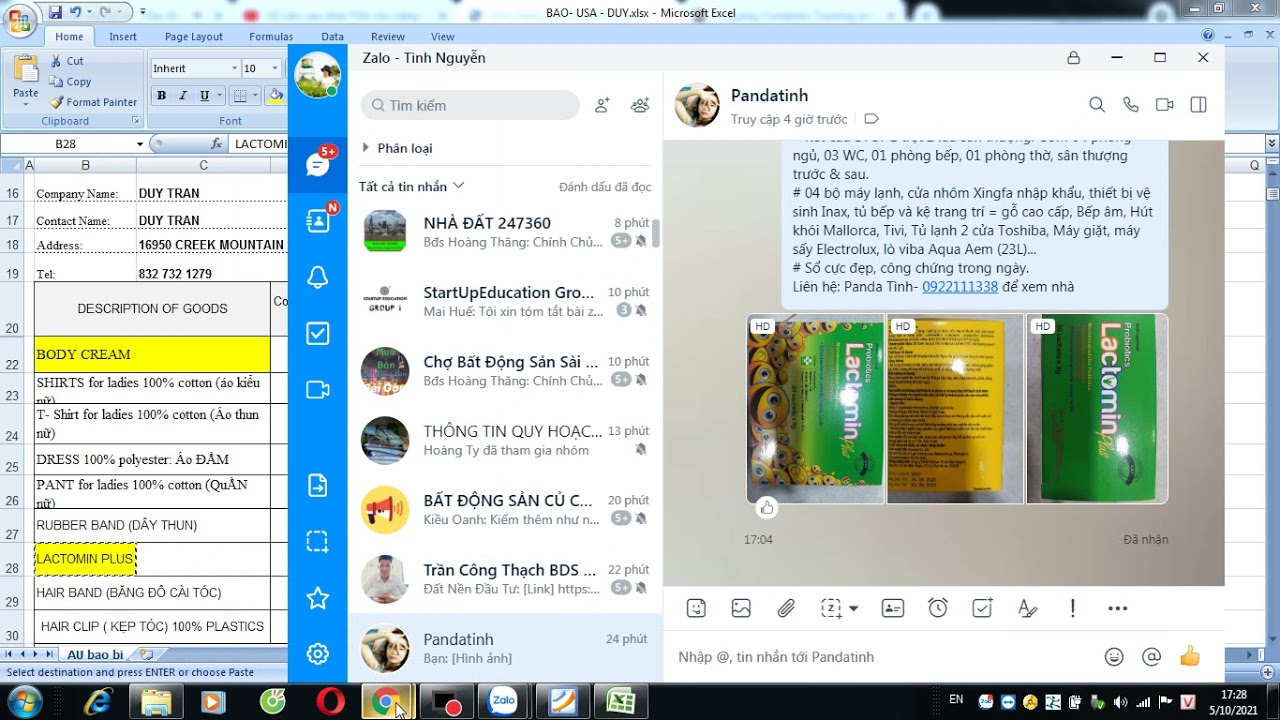The image size is (1280, 720).
Task: Open Excel Insert ribbon tab
Action: click(x=123, y=37)
